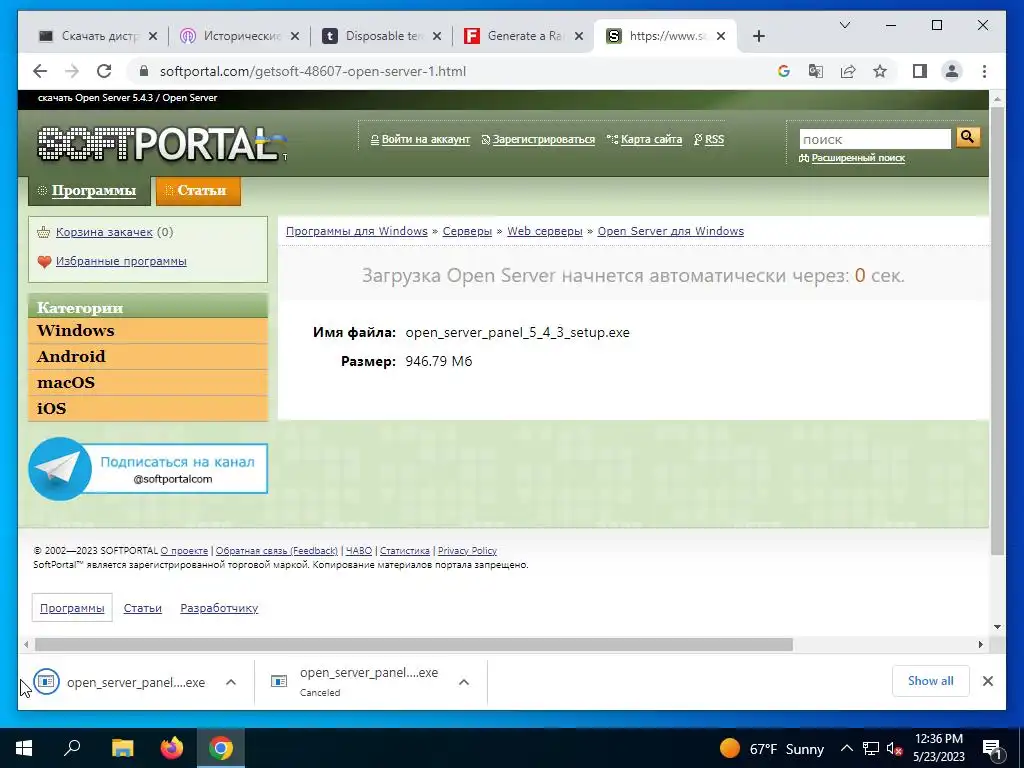Launch Firefox from the taskbar
1024x768 pixels.
(x=172, y=748)
